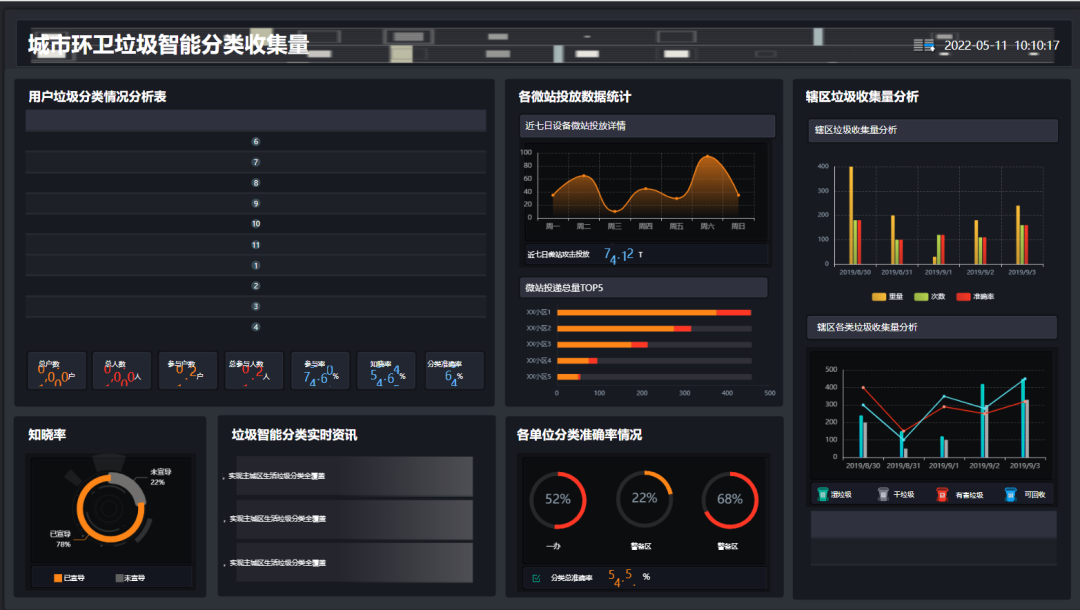Image resolution: width=1080 pixels, height=610 pixels.
Task: Open the second news item in 实时资讯
Action: click(x=354, y=519)
